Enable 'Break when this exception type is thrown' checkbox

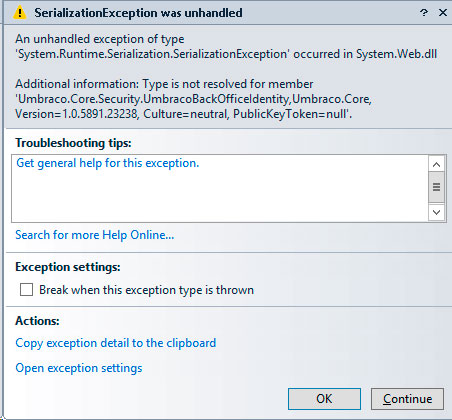pyautogui.click(x=26, y=290)
